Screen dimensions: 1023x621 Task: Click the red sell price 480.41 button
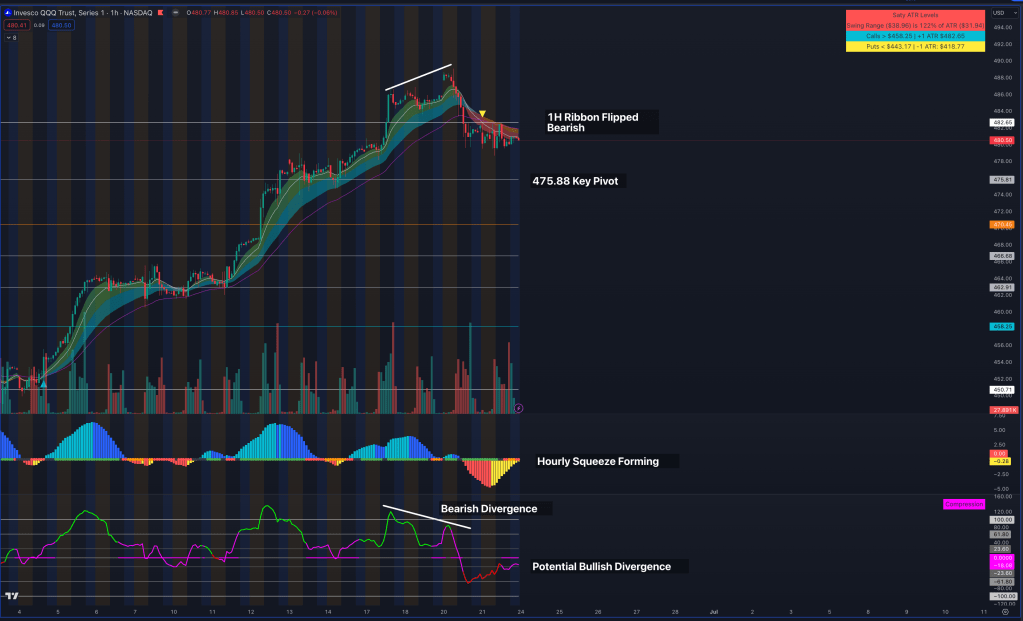click(18, 25)
